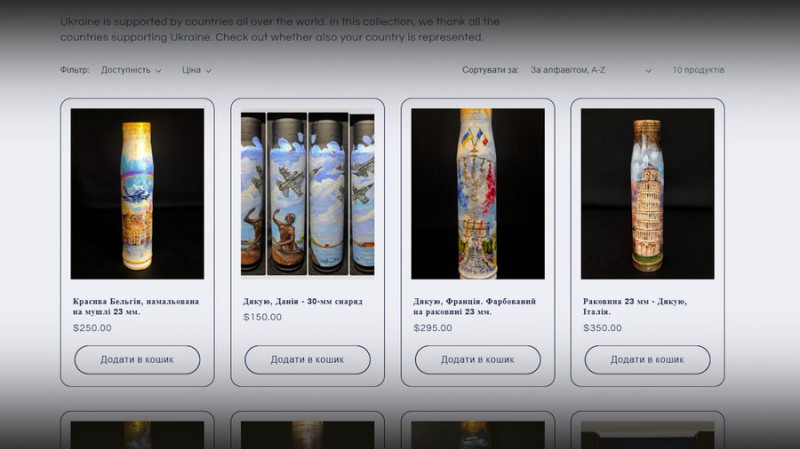Open the Дякую, Данія - 30-мм снаряд link
The height and width of the screenshot is (449, 800).
click(x=303, y=302)
